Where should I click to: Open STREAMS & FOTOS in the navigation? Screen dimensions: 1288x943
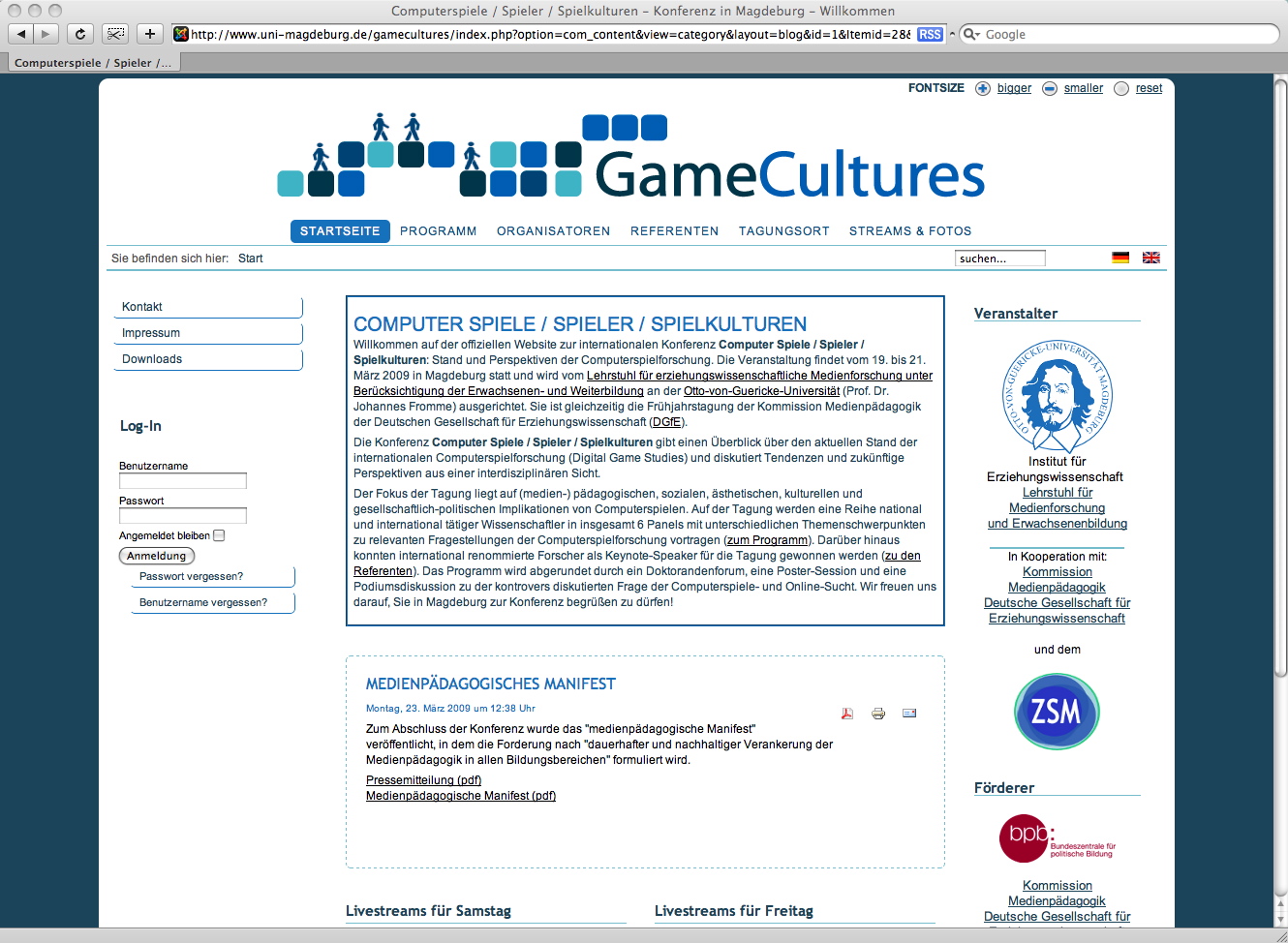pyautogui.click(x=909, y=231)
